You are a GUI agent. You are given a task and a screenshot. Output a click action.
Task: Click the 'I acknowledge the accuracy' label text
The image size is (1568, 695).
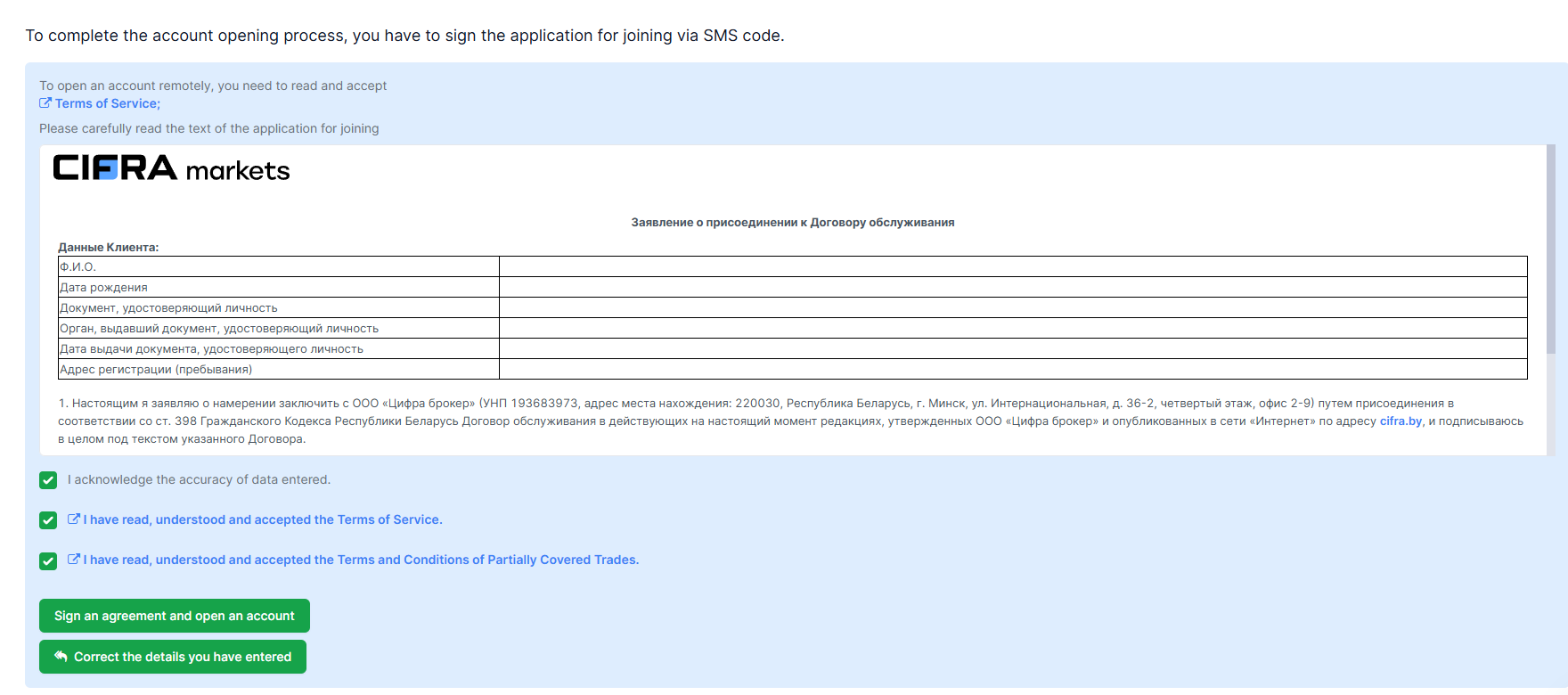(x=199, y=479)
